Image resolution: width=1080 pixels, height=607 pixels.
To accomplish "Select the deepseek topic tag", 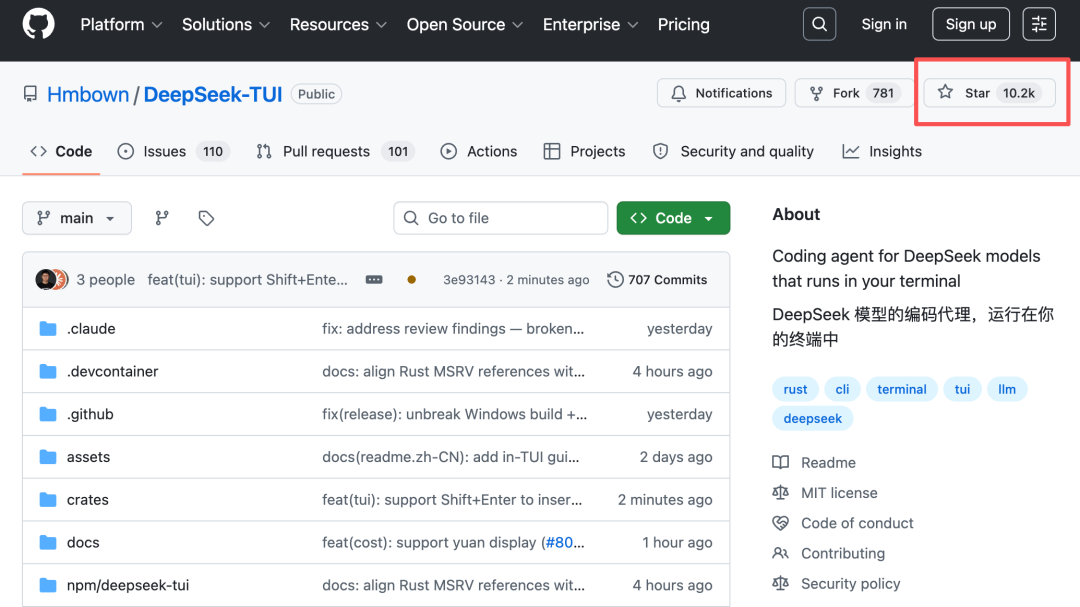I will [813, 418].
